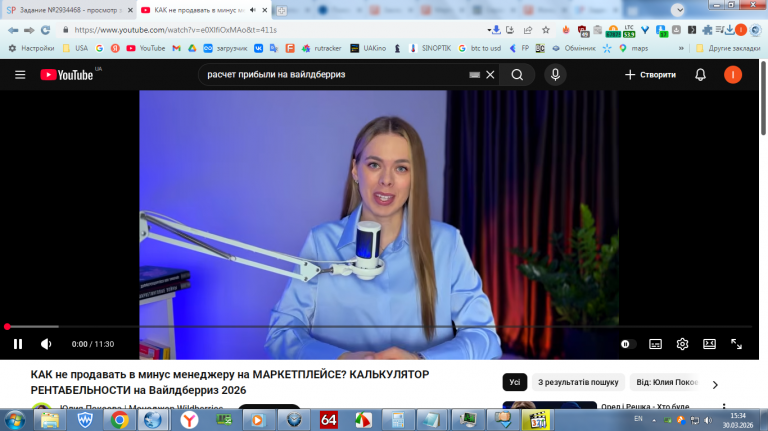
Task: Start voice search with the microphone
Action: pyautogui.click(x=555, y=75)
